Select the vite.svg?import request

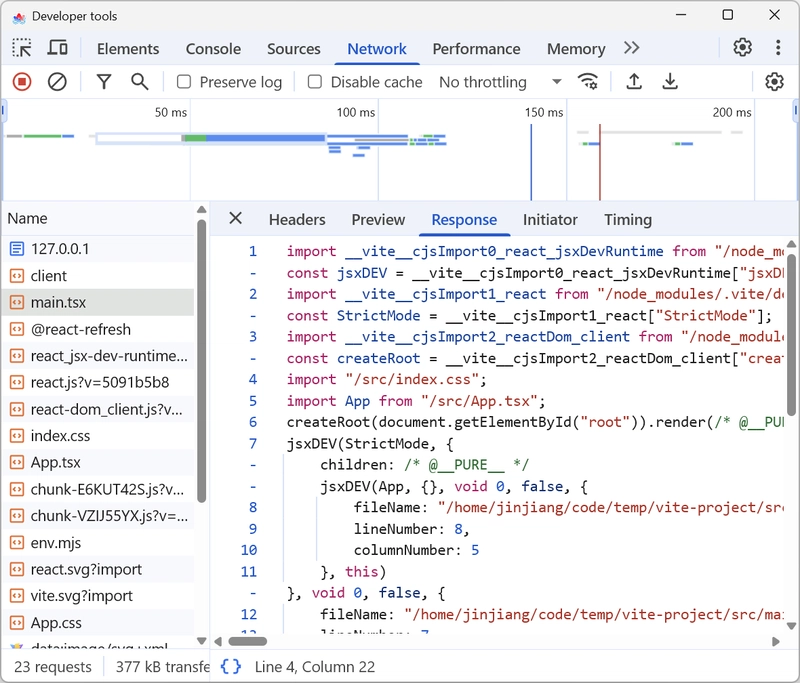98,596
